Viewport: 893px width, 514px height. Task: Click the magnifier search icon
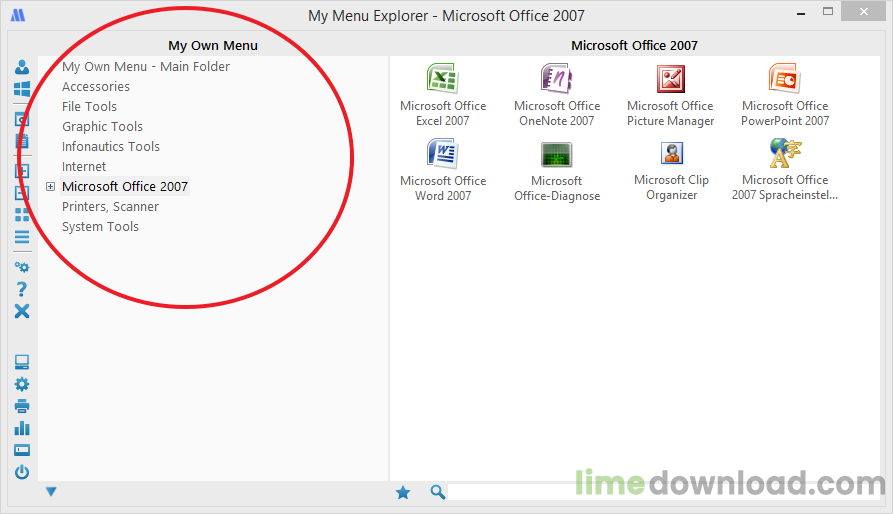437,492
